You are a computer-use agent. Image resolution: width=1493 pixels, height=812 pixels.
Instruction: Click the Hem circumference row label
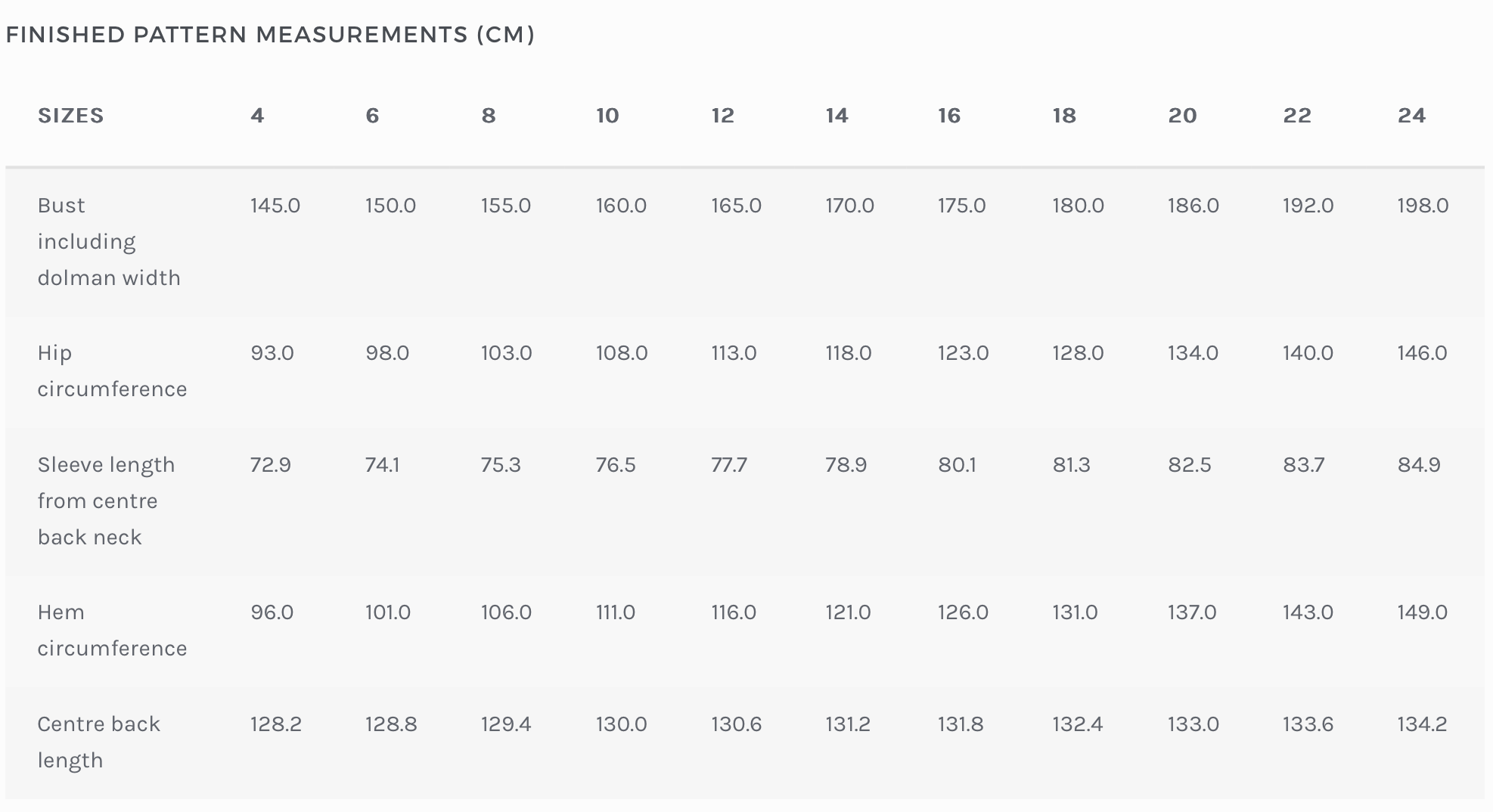[112, 630]
